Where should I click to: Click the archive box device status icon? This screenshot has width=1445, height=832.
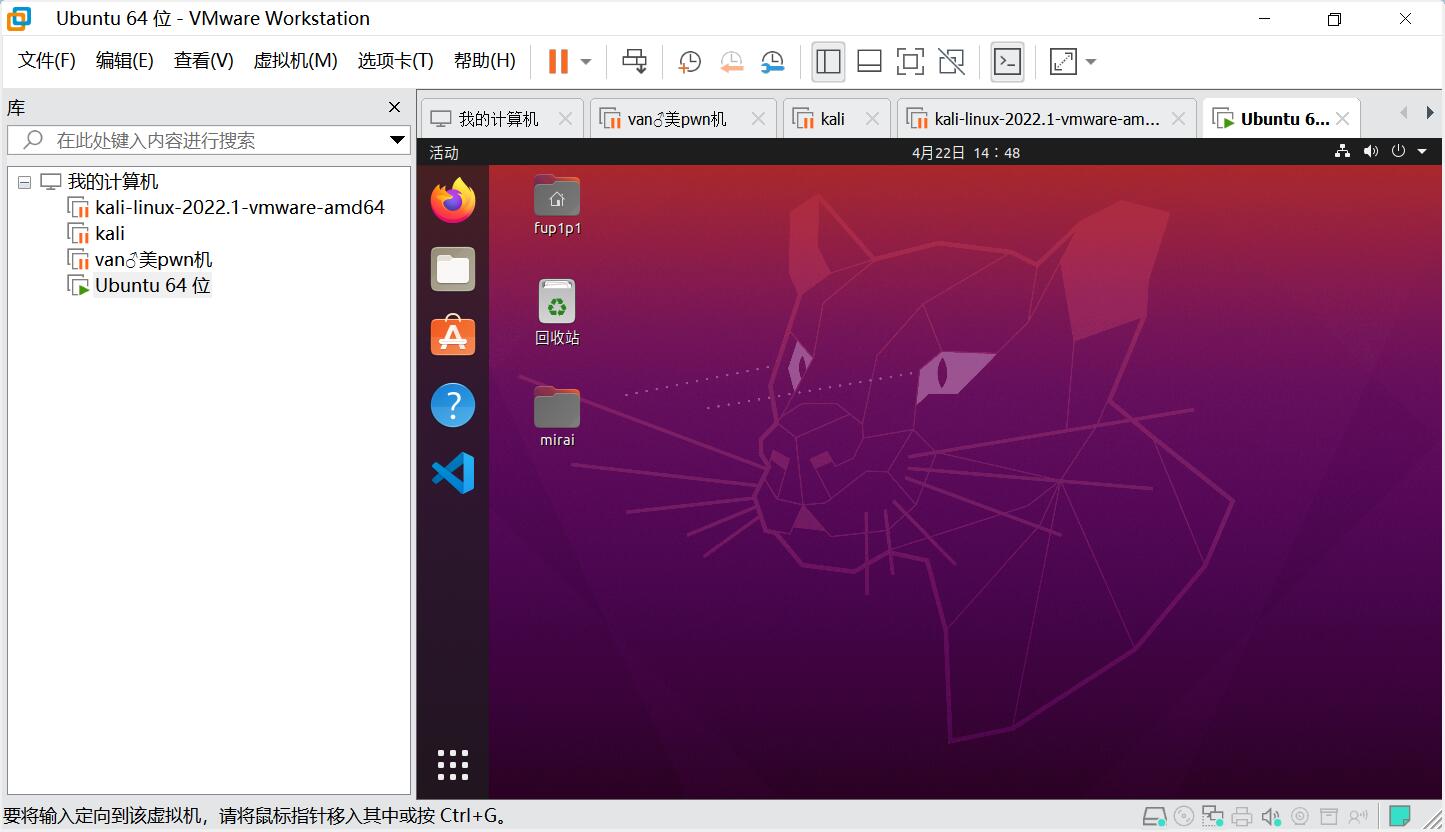[1328, 817]
